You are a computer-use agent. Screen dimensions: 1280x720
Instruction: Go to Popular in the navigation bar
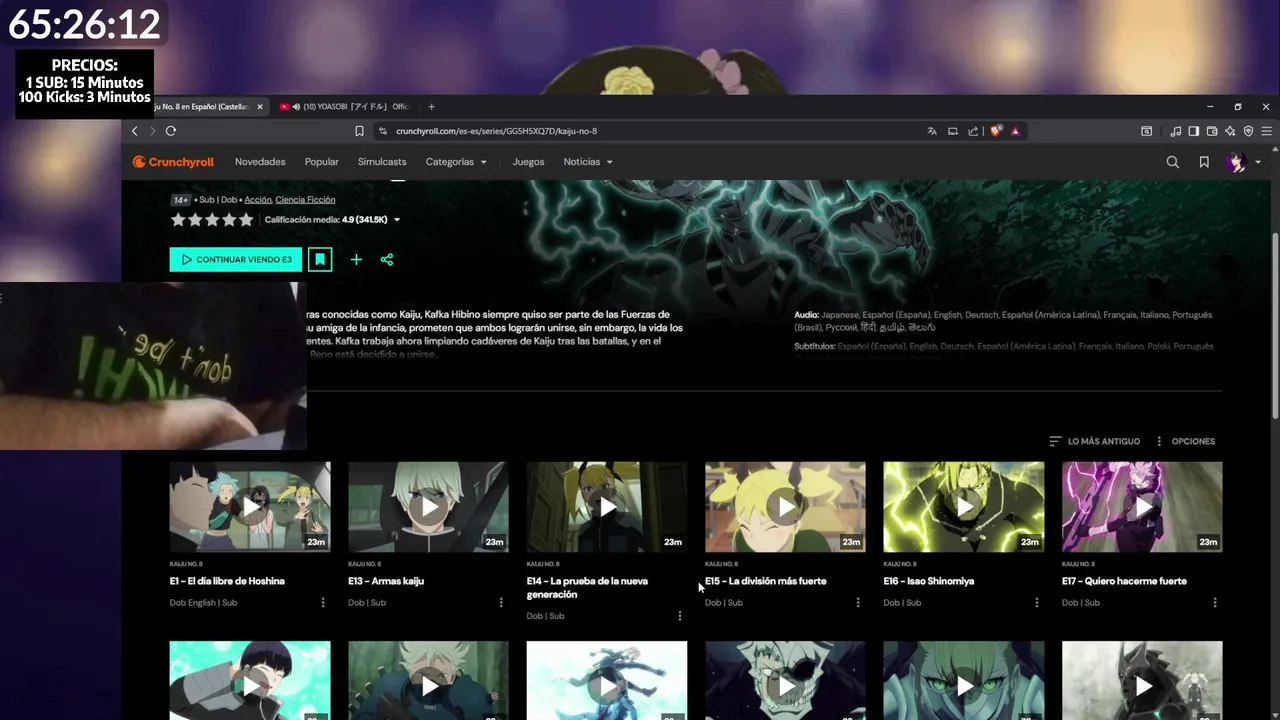tap(322, 162)
